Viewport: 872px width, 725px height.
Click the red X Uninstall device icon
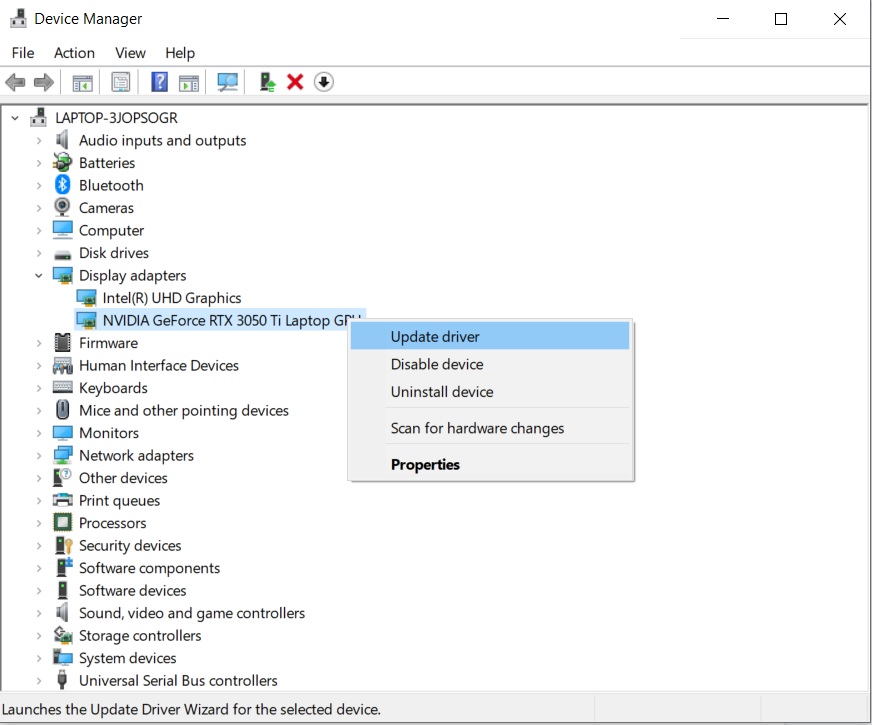coord(295,82)
